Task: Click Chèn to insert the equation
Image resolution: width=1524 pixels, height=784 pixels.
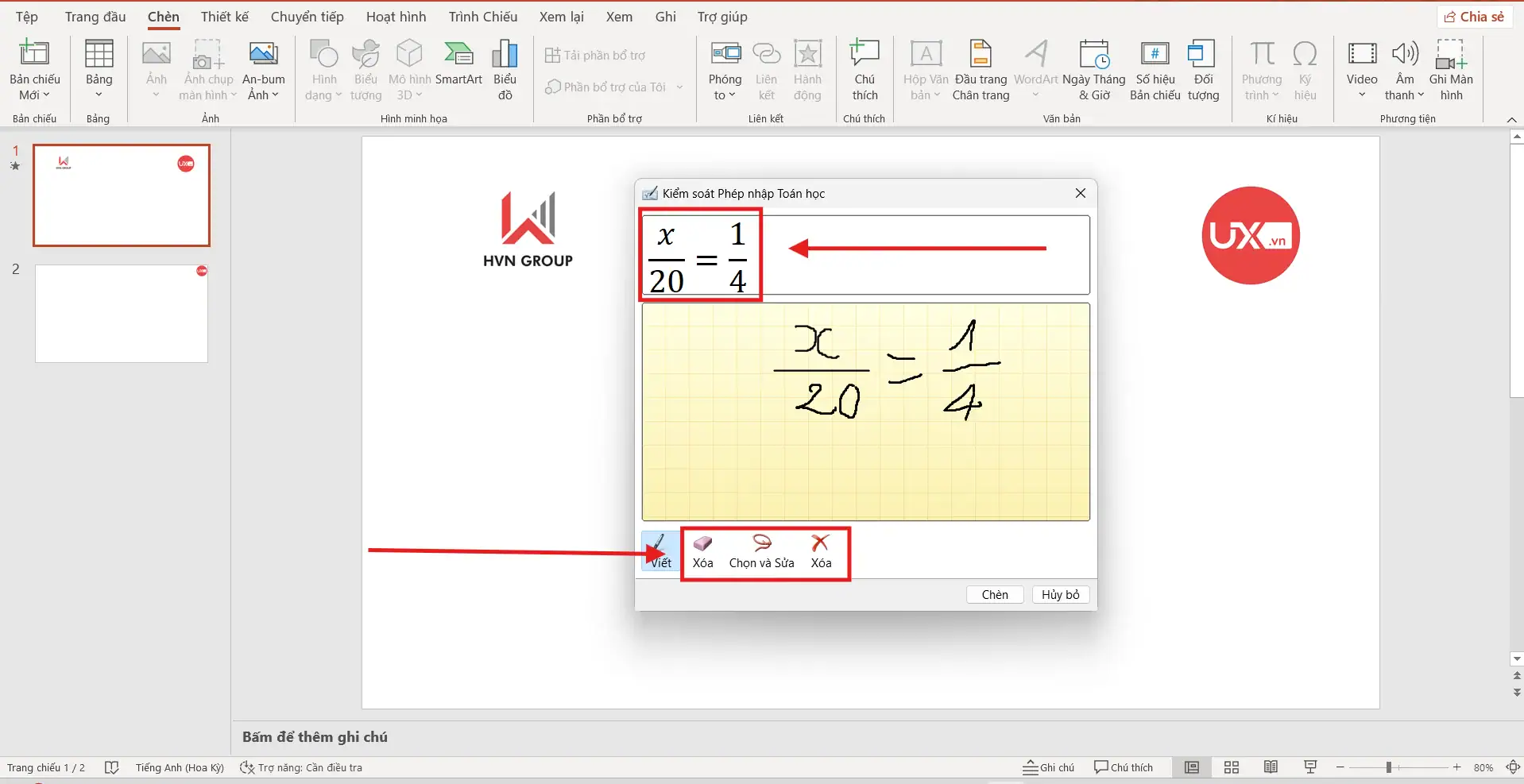Action: pyautogui.click(x=994, y=593)
